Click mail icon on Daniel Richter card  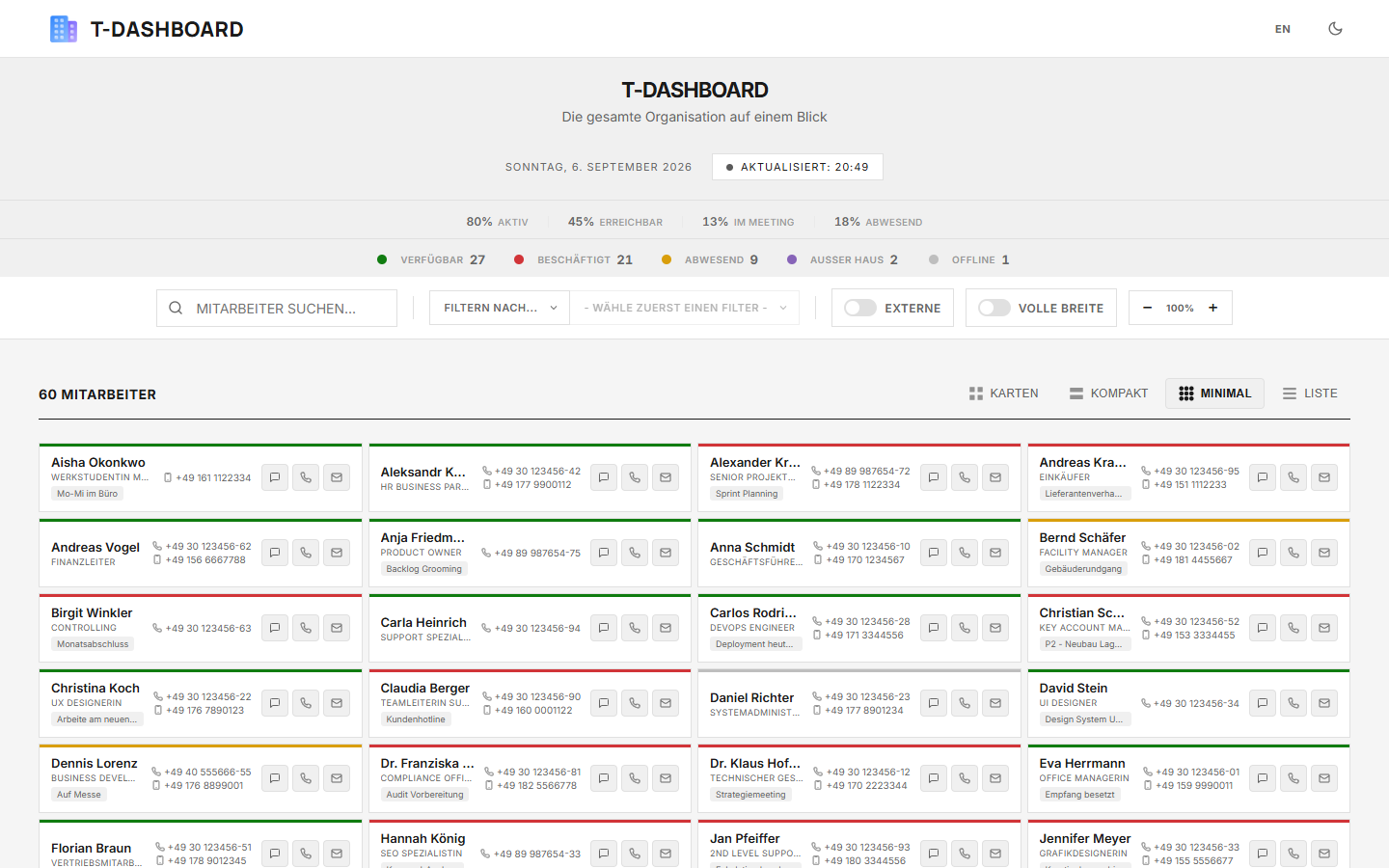pos(995,703)
